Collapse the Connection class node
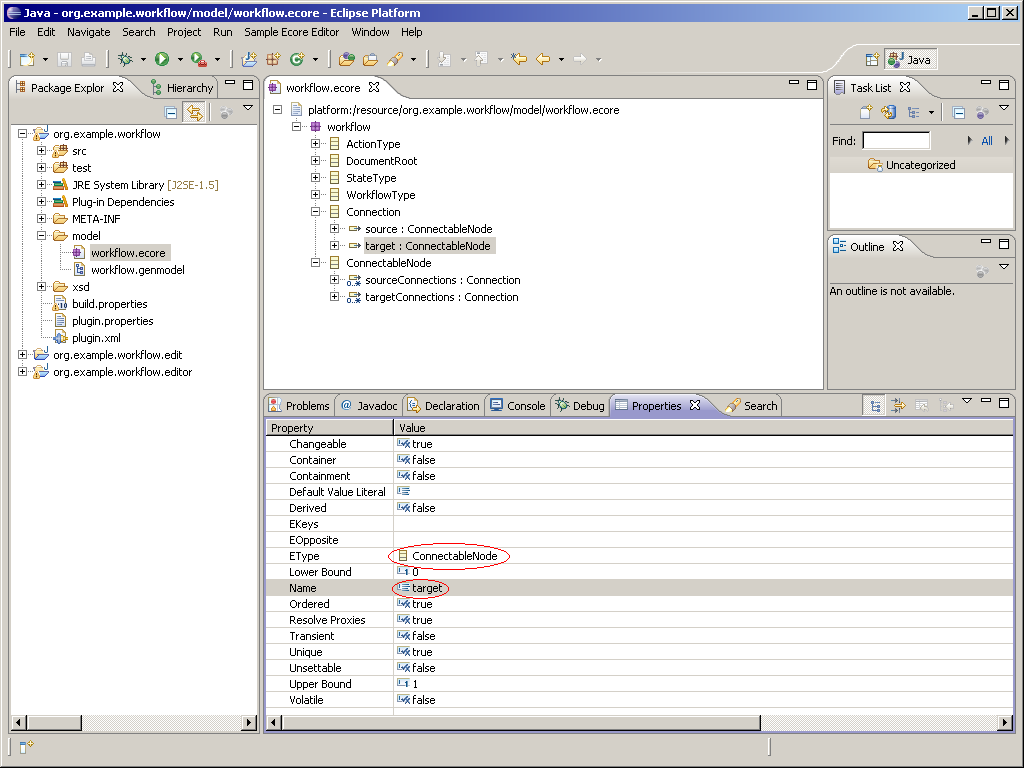 316,212
